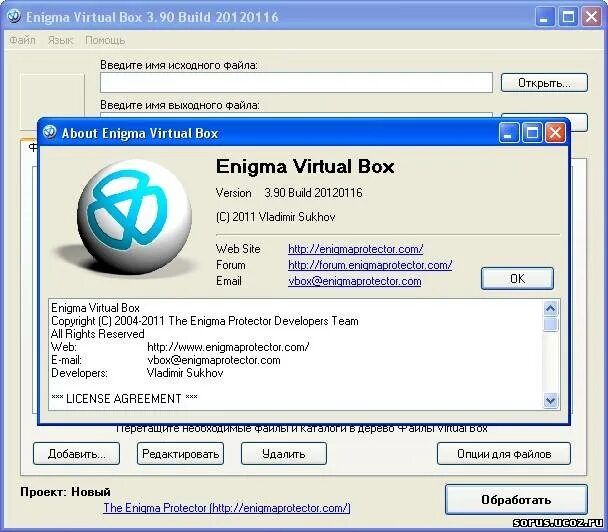608x532 pixels.
Task: Click the Удалить button
Action: [x=284, y=453]
